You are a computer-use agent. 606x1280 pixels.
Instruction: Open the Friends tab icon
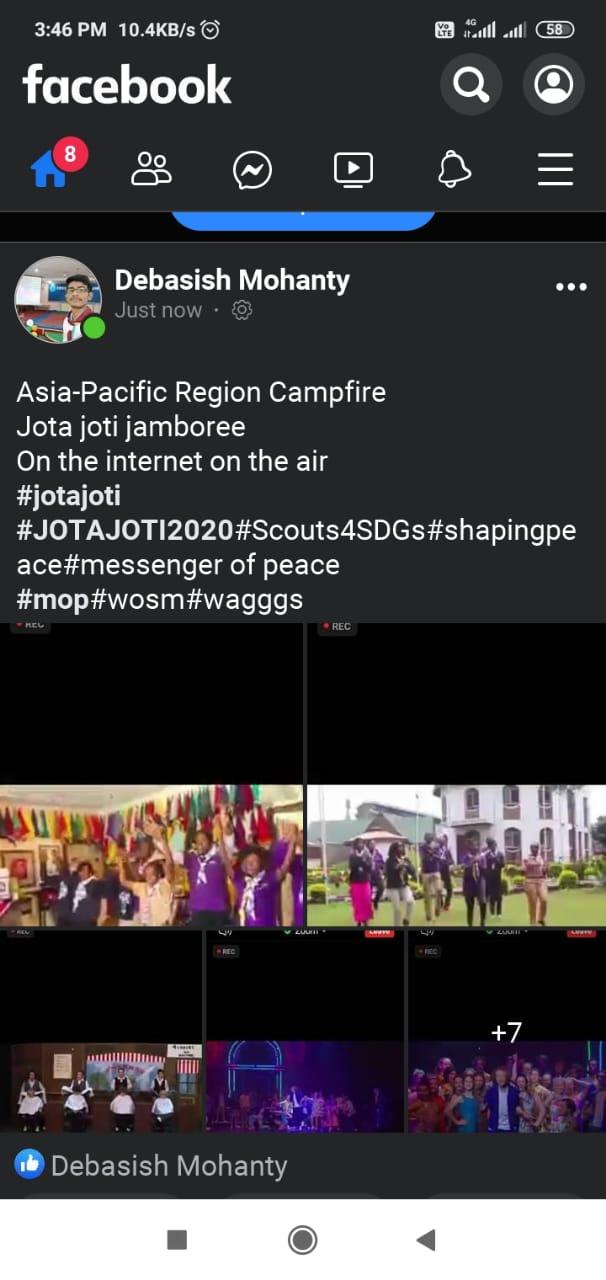[x=152, y=169]
